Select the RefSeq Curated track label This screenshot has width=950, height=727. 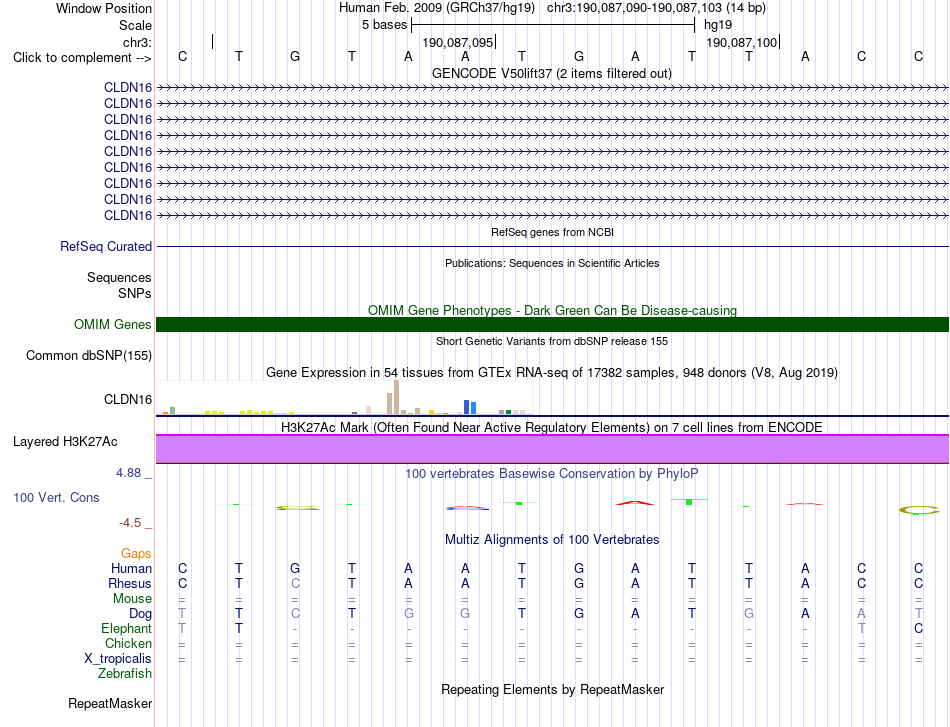[x=105, y=247]
